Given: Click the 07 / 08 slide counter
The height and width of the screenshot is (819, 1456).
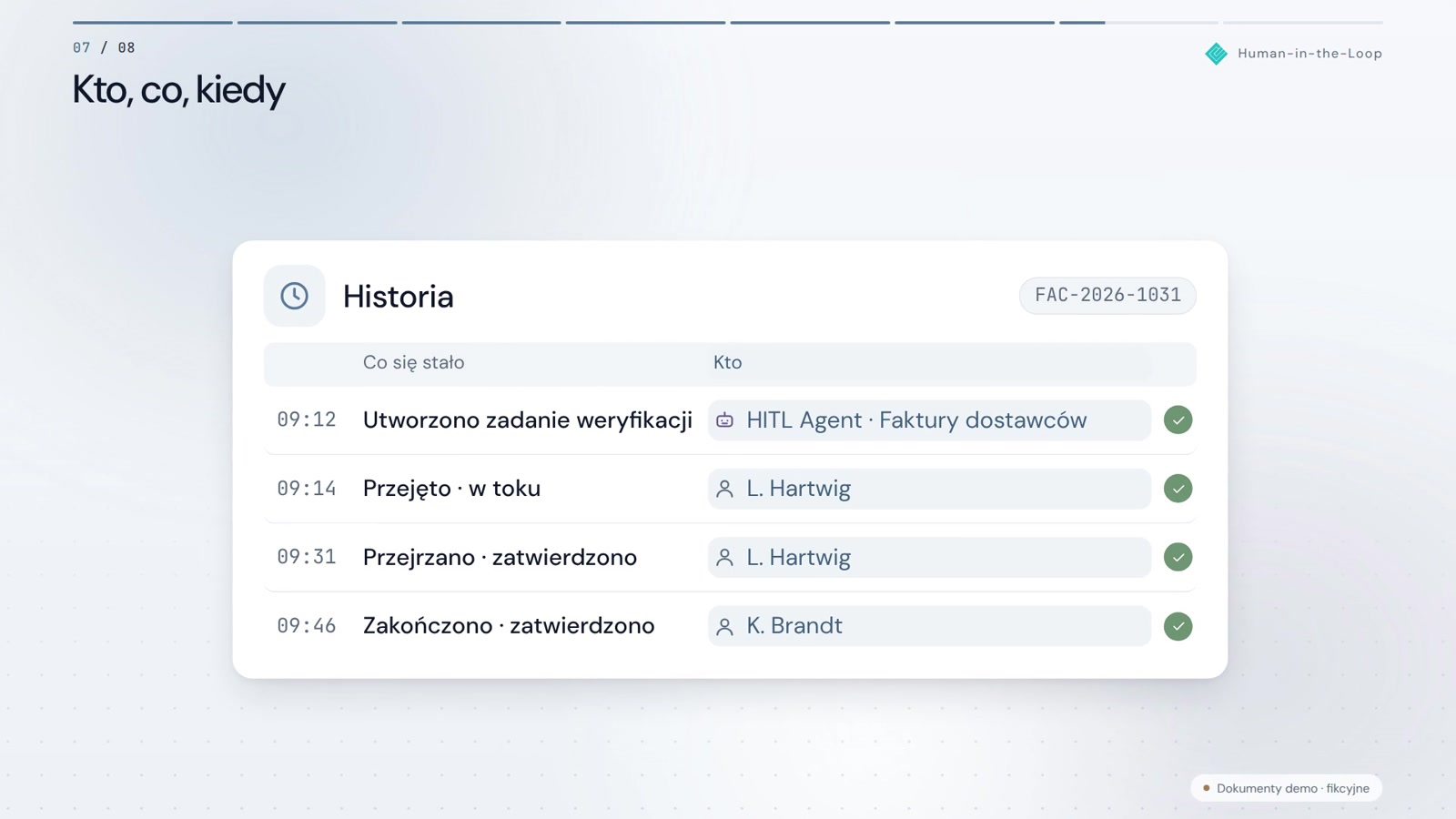Looking at the screenshot, I should coord(104,47).
